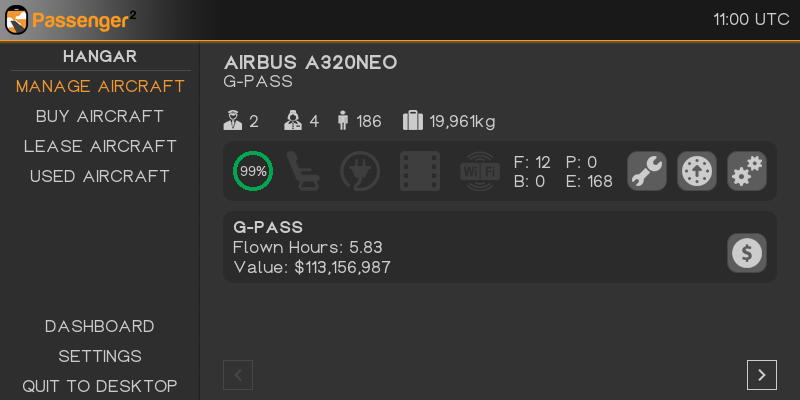Open the Settings link

click(x=100, y=356)
